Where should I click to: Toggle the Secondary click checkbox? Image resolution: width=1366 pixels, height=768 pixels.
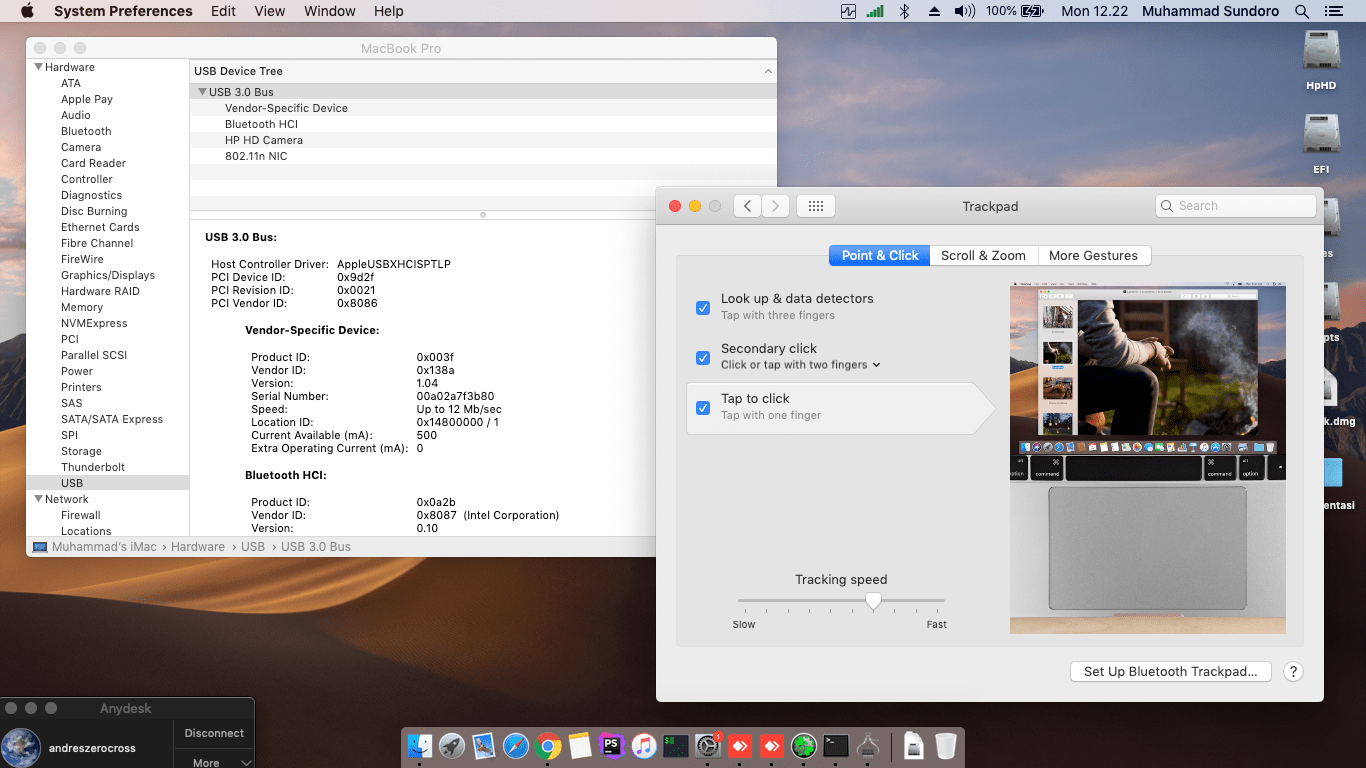tap(703, 357)
